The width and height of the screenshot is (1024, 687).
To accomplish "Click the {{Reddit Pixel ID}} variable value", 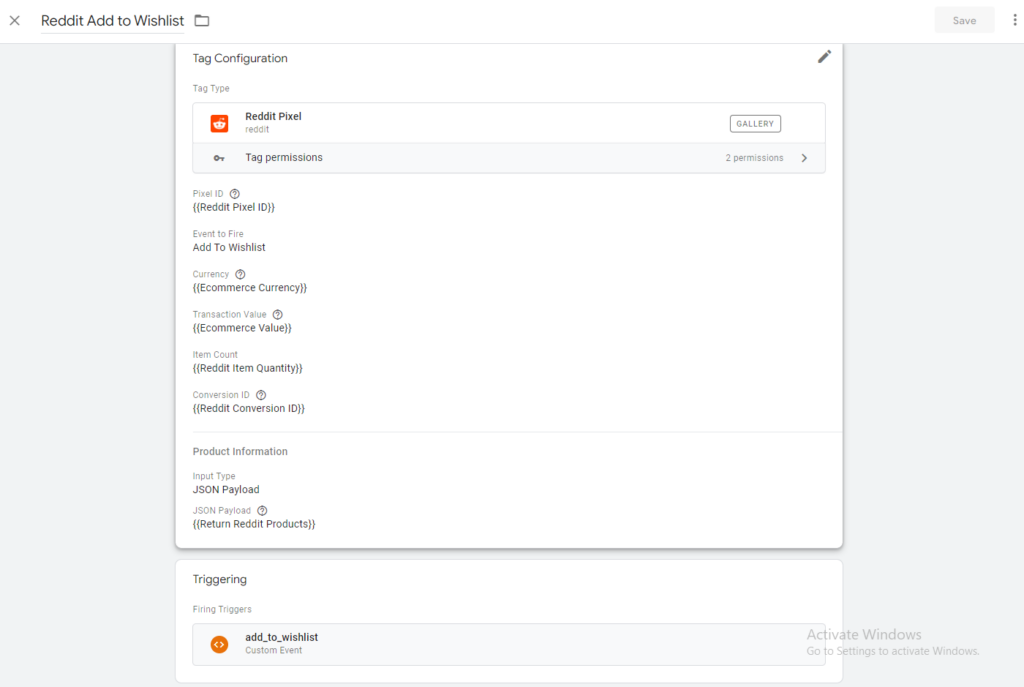I will coord(233,207).
